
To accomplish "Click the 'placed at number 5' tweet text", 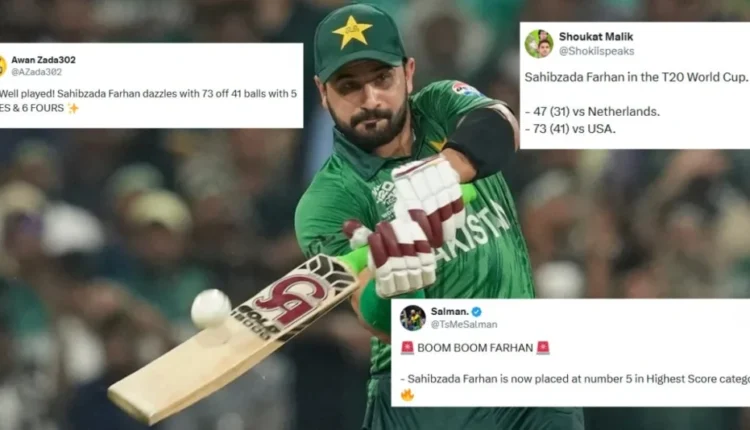I will coord(575,379).
